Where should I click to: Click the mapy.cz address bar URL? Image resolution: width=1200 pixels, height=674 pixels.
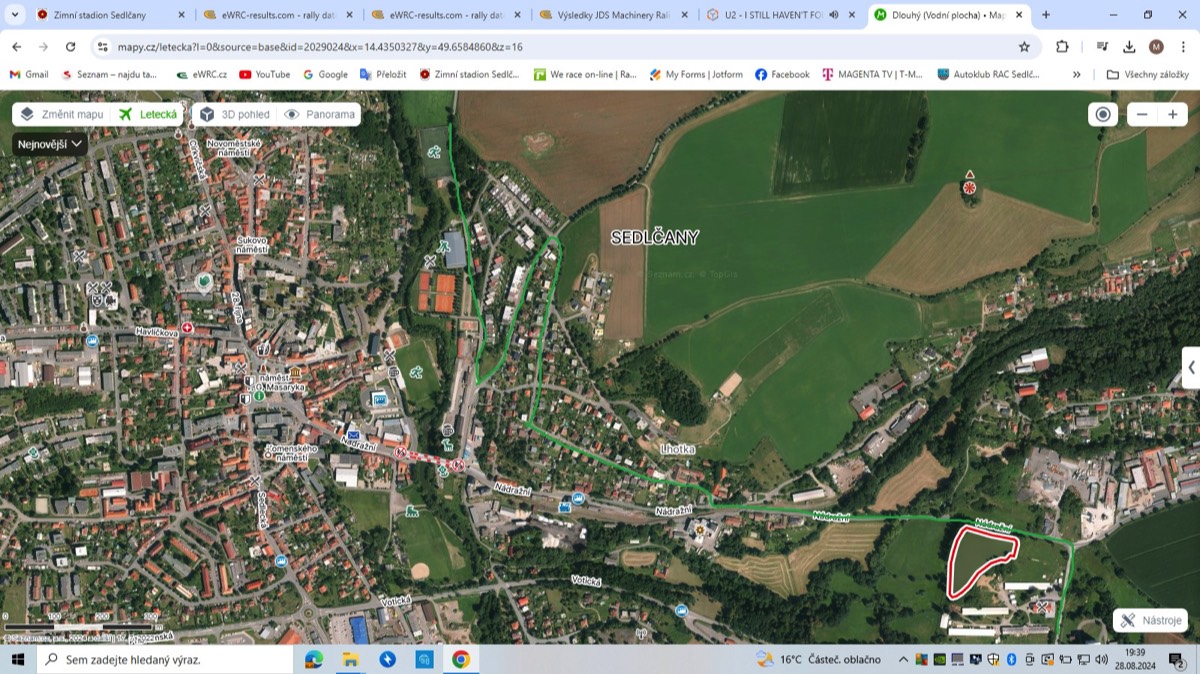pos(320,47)
